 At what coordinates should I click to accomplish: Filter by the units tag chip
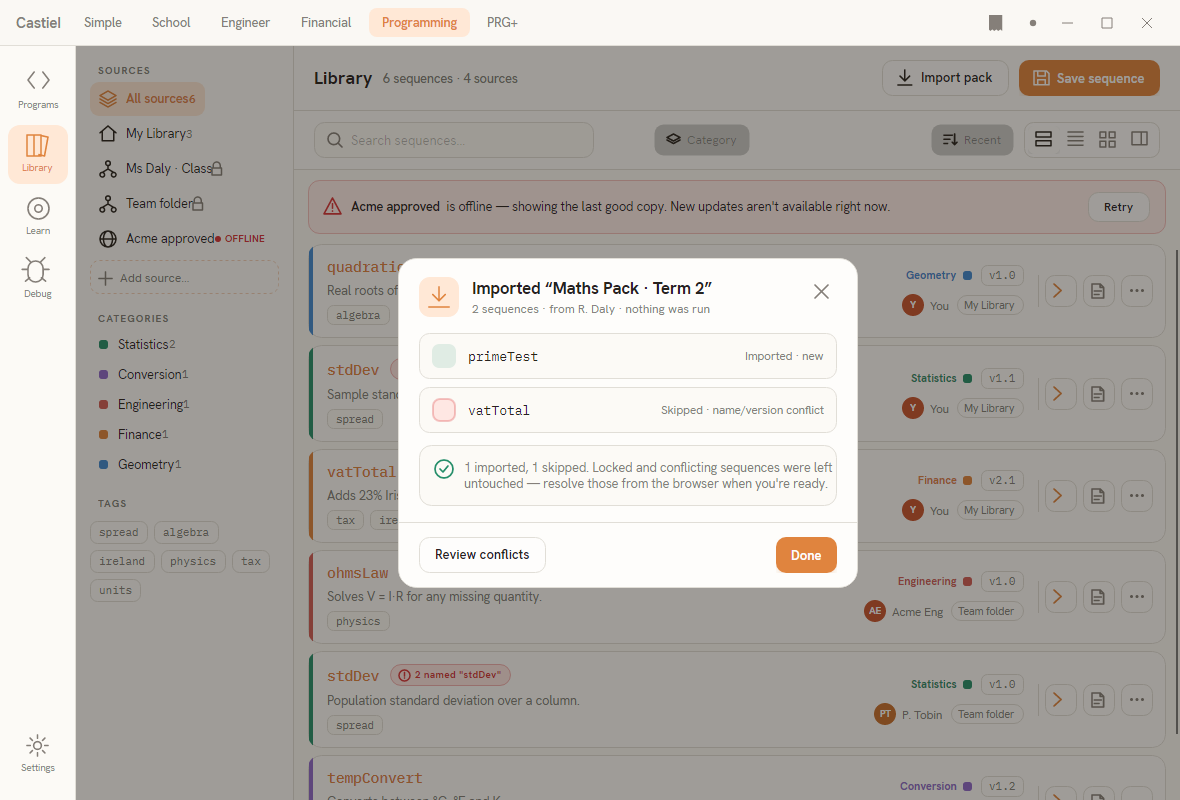[x=115, y=590]
